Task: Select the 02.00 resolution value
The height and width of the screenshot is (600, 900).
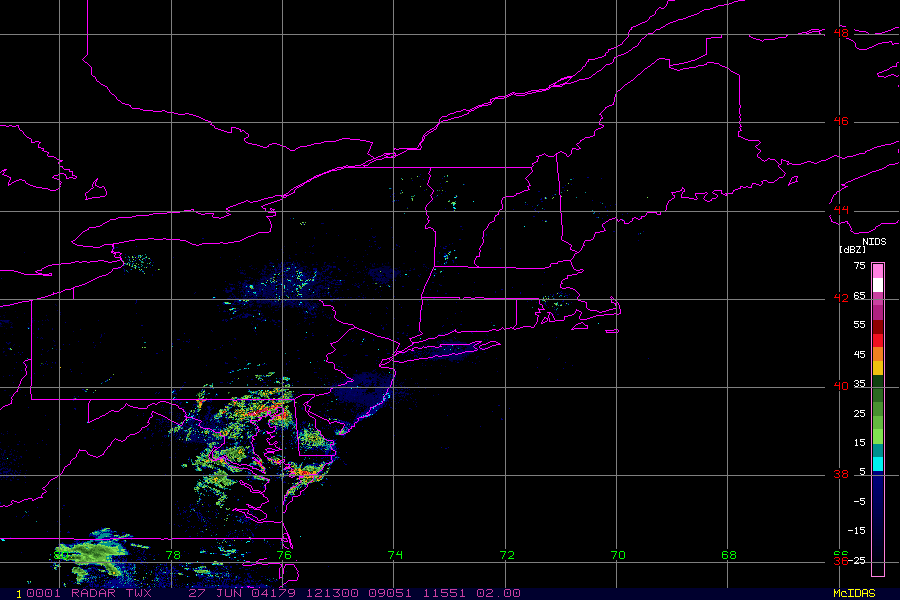Action: (499, 593)
